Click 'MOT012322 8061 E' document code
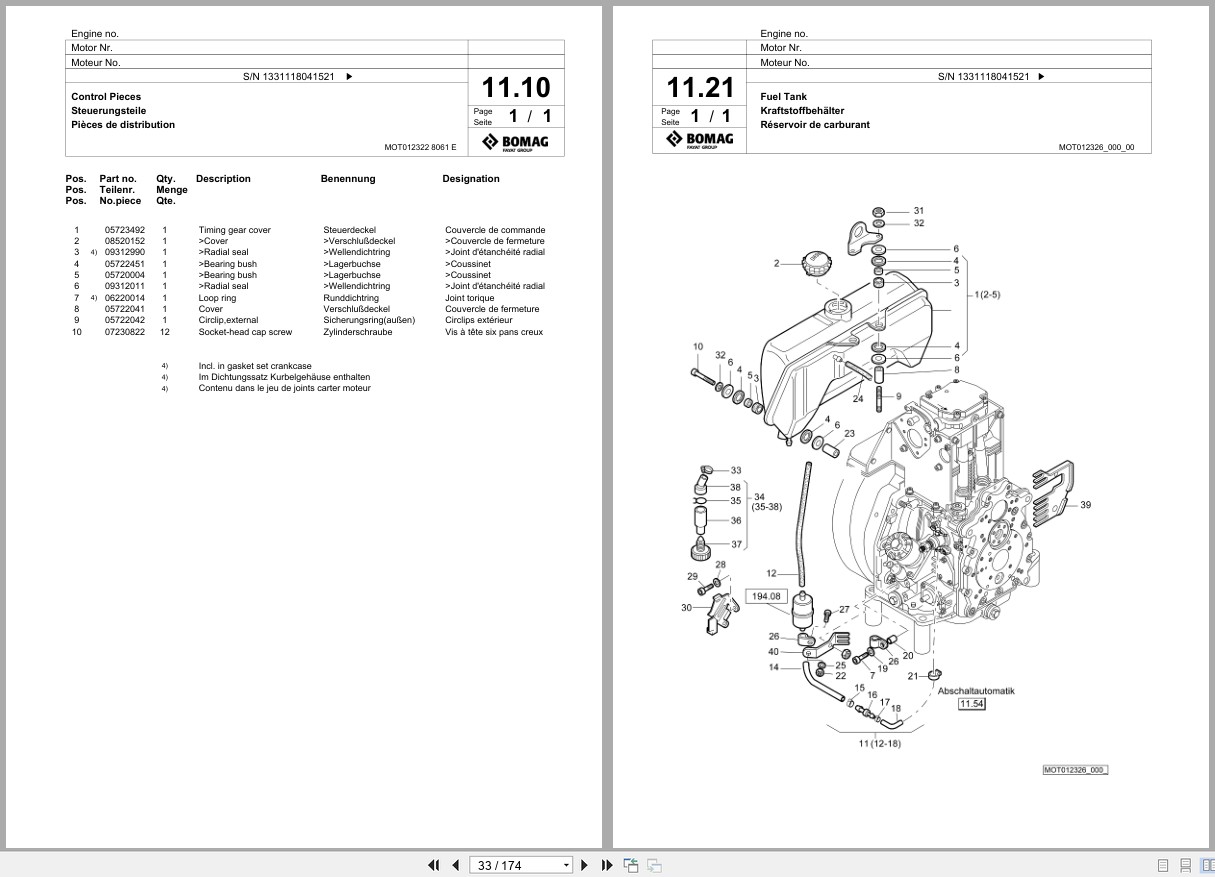 tap(420, 147)
